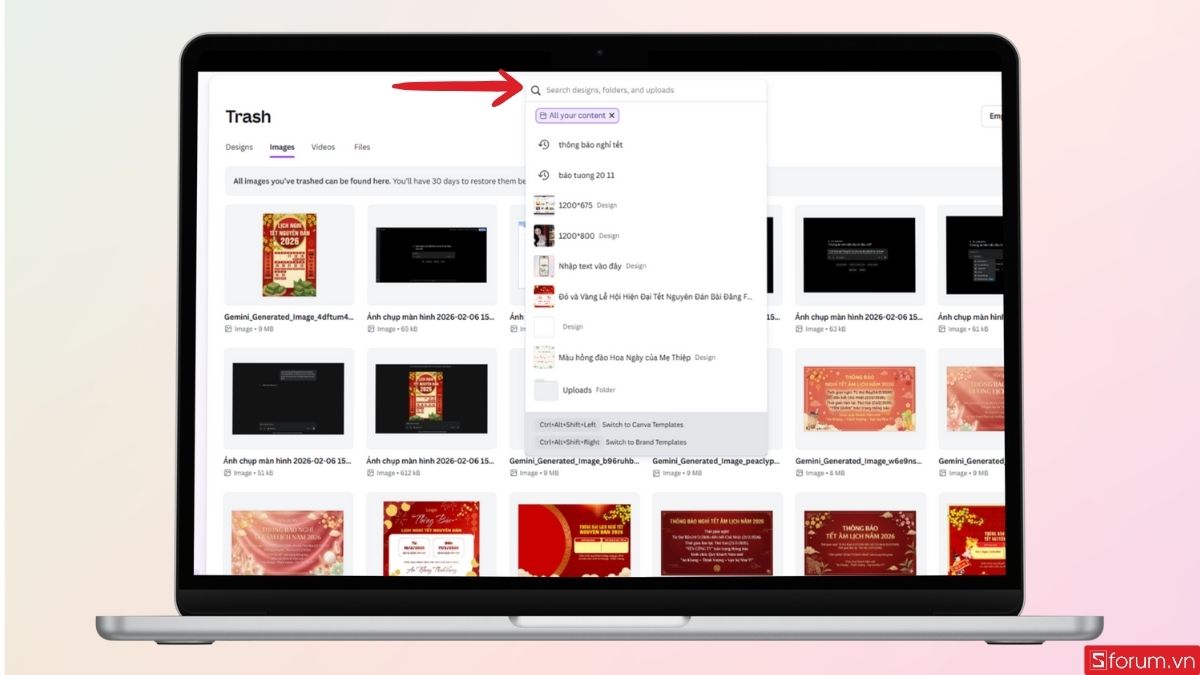The width and height of the screenshot is (1200, 675).
Task: Select the "1200*675" design suggestion
Action: click(x=578, y=205)
